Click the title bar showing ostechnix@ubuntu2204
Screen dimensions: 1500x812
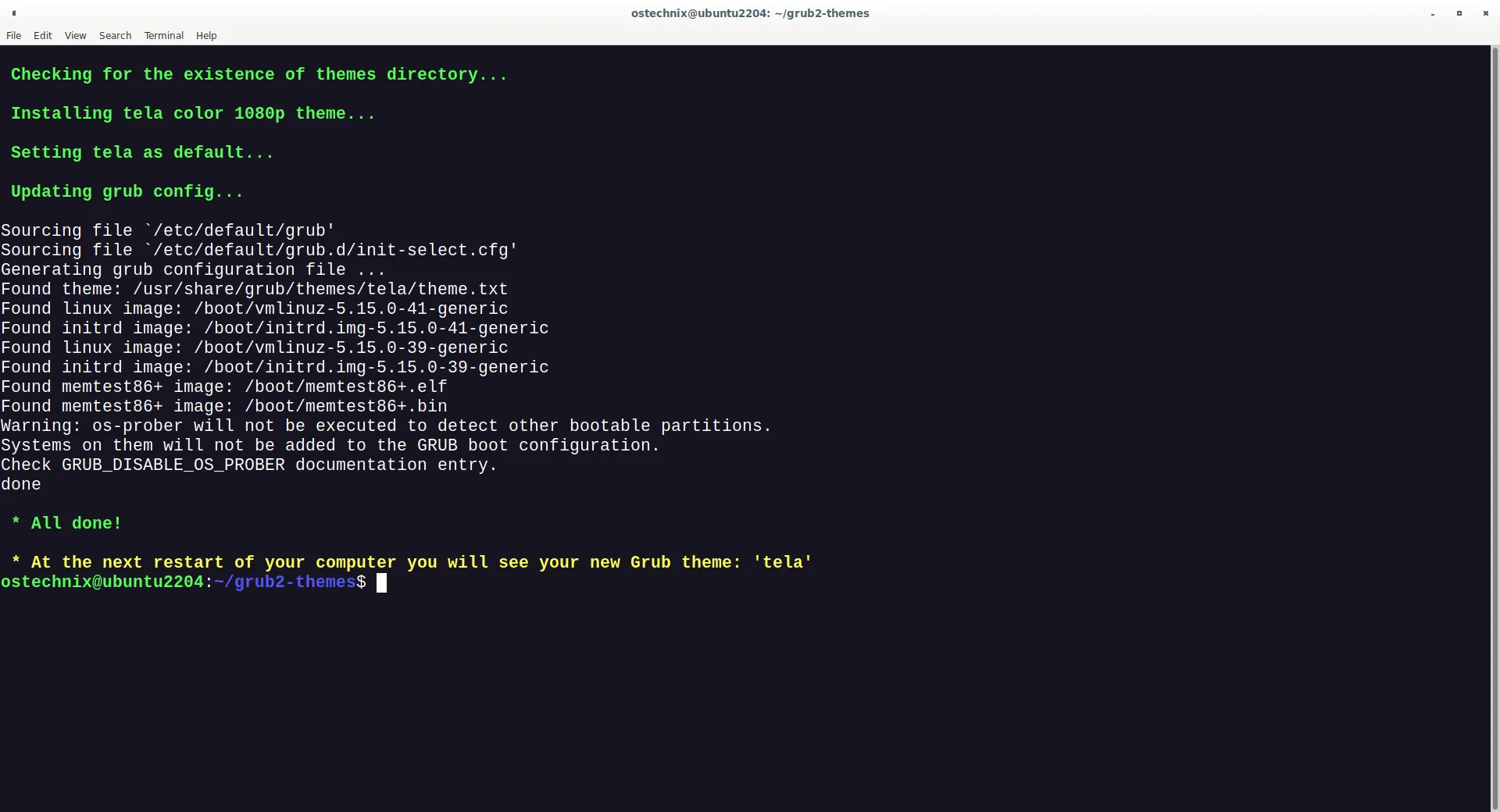click(749, 13)
